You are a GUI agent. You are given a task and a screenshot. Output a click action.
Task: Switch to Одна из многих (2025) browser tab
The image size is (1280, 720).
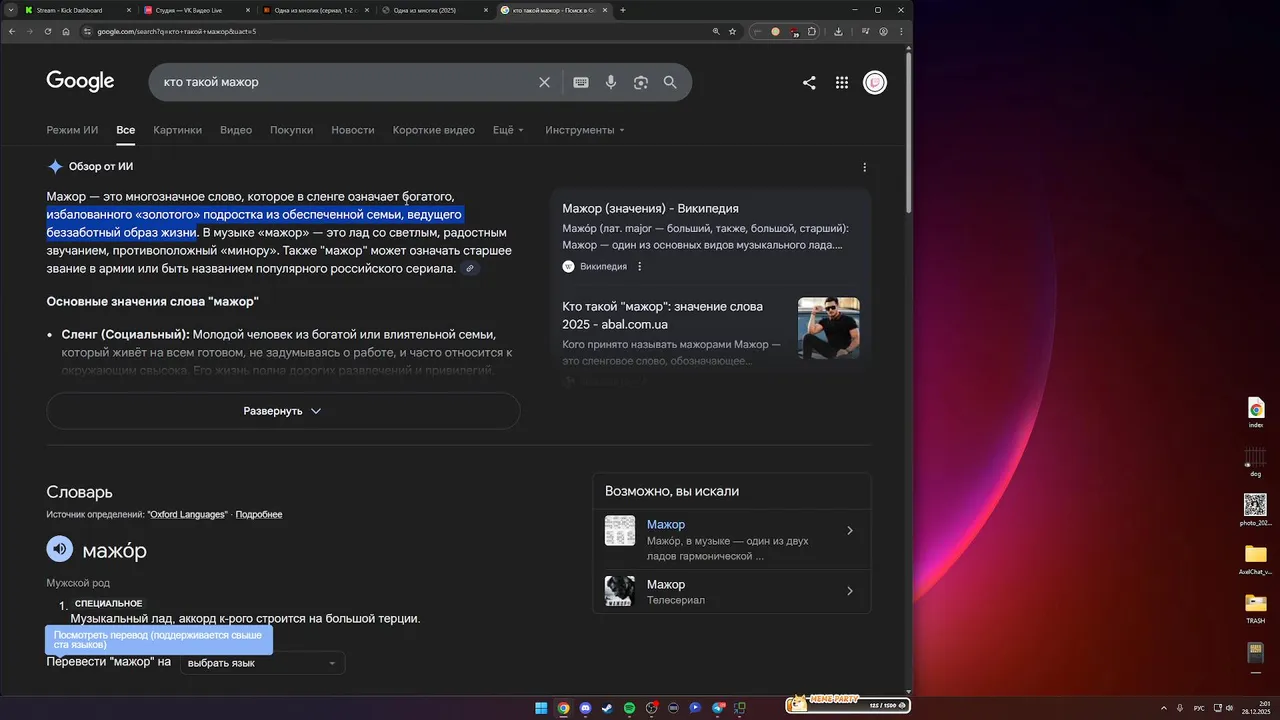coord(435,10)
